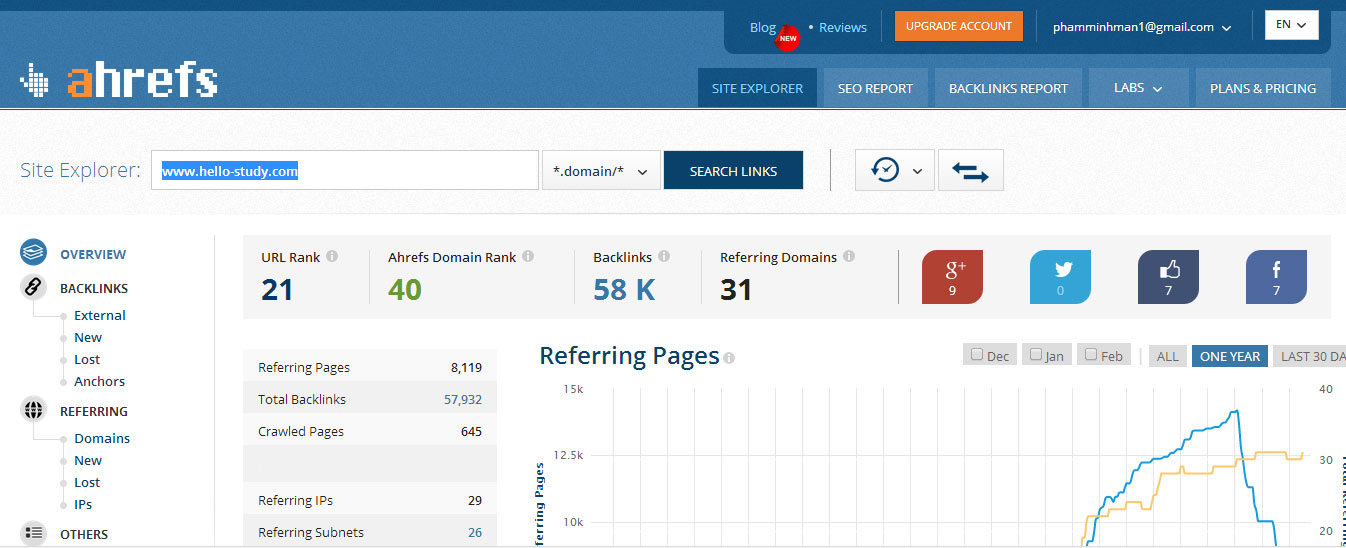
Task: Open the *.domain/* mode dropdown
Action: click(x=601, y=171)
